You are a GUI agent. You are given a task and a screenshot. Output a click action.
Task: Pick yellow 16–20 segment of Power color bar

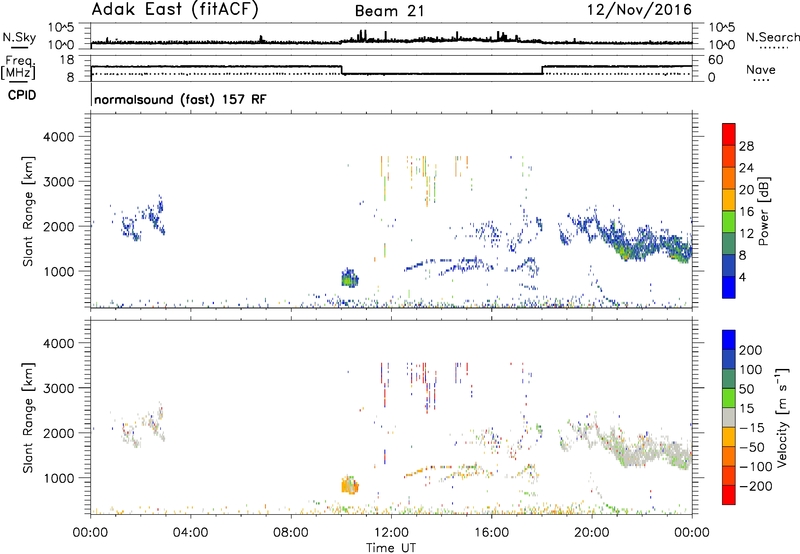point(729,199)
